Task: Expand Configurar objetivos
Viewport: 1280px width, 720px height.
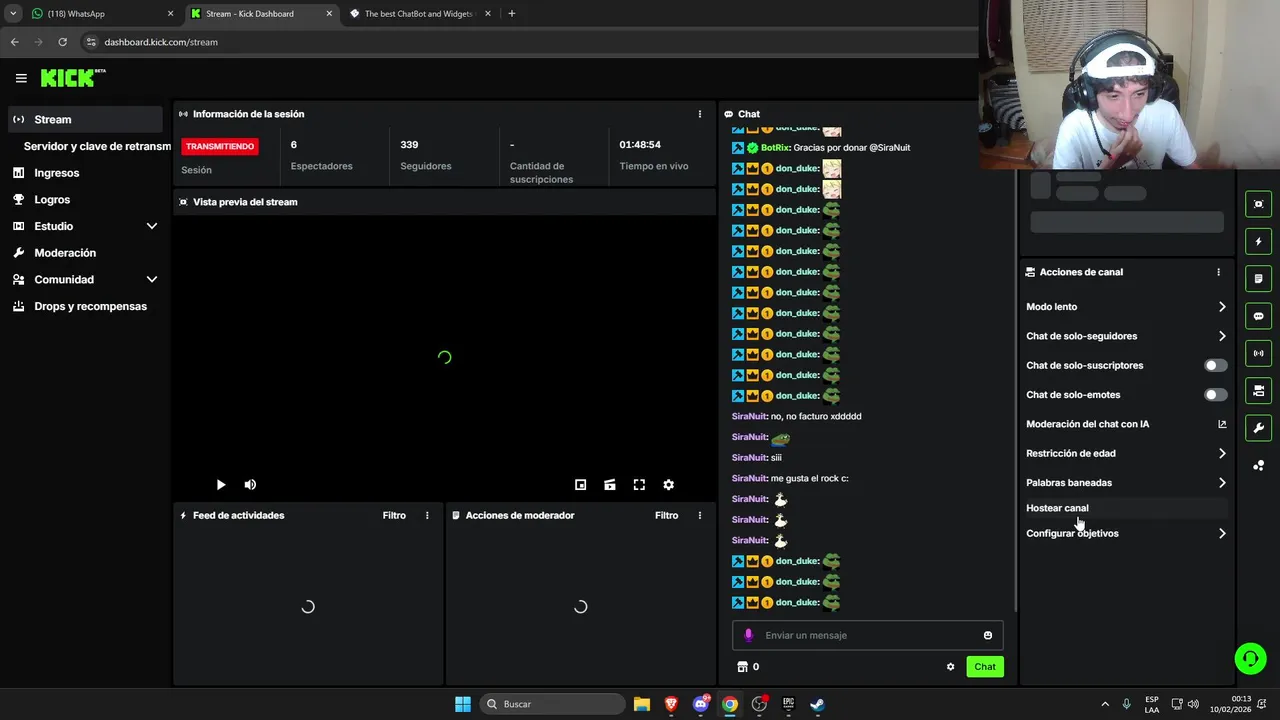Action: click(1126, 534)
